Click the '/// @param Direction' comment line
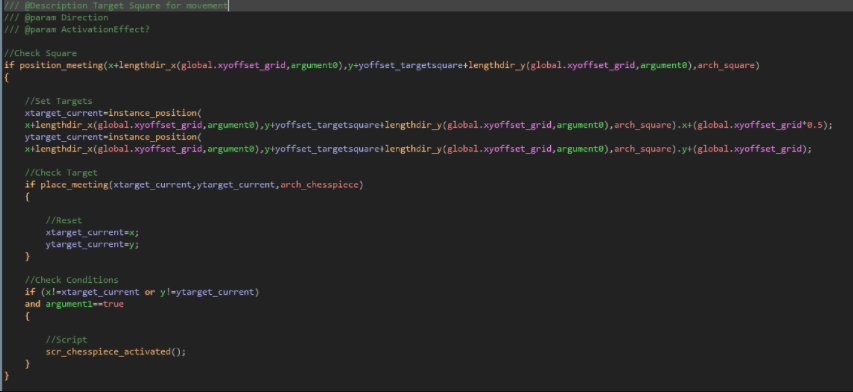Screen dimensions: 853x392 coord(56,17)
